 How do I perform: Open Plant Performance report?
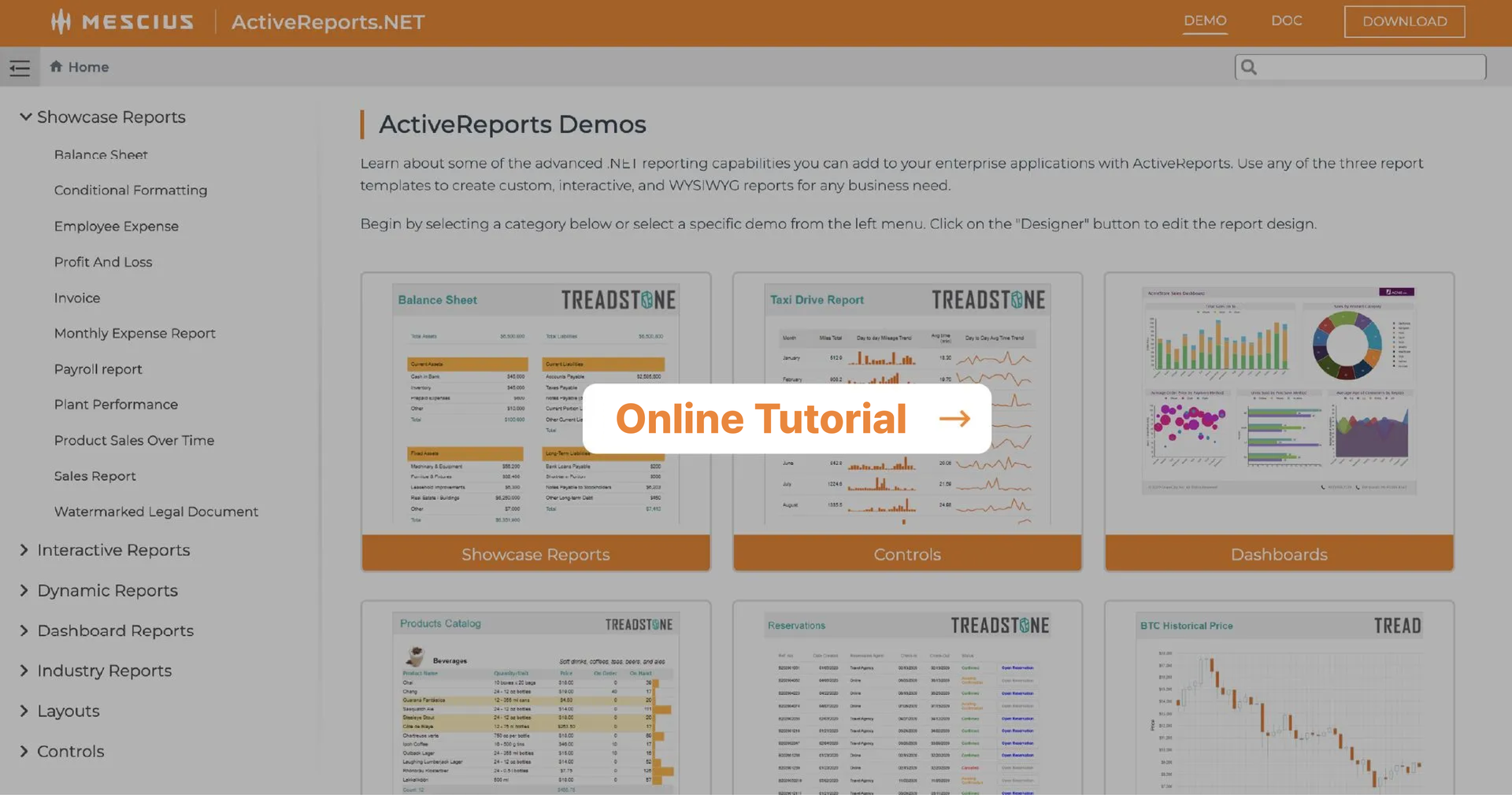116,405
